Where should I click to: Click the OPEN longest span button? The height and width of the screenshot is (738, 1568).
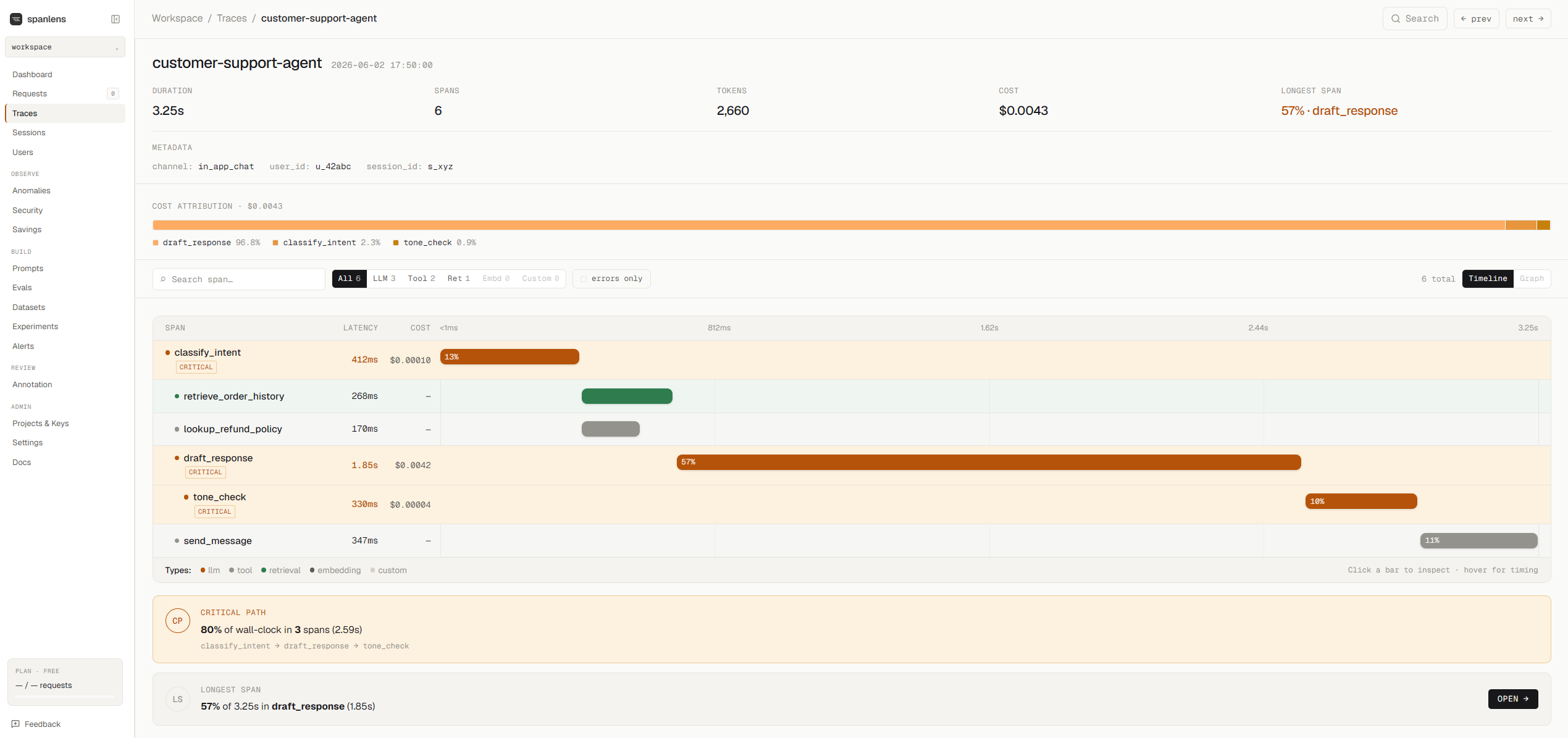pos(1513,699)
